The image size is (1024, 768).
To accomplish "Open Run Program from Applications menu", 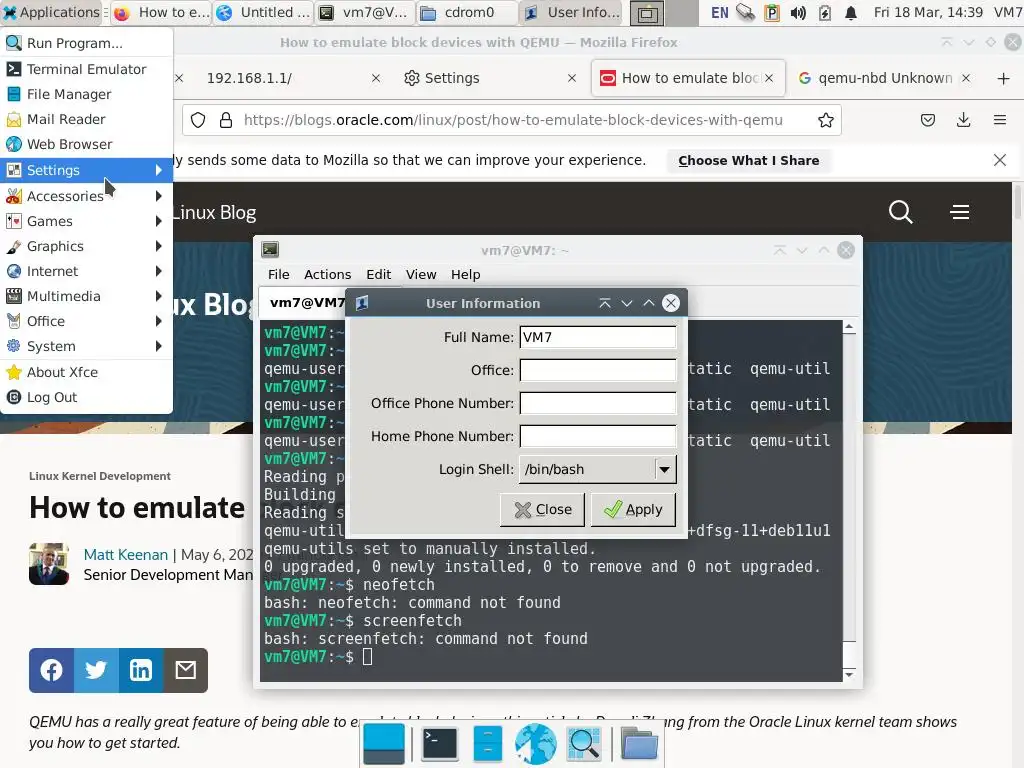I will coord(86,43).
